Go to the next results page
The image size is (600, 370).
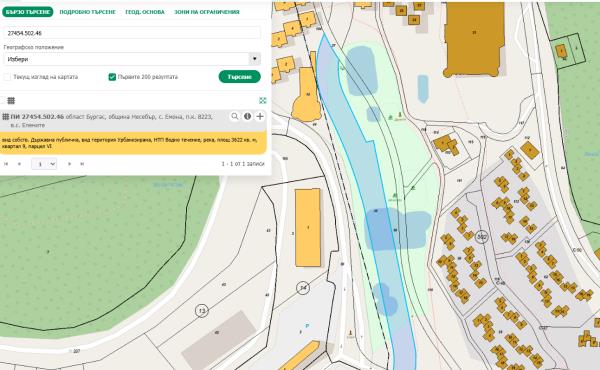coord(70,164)
